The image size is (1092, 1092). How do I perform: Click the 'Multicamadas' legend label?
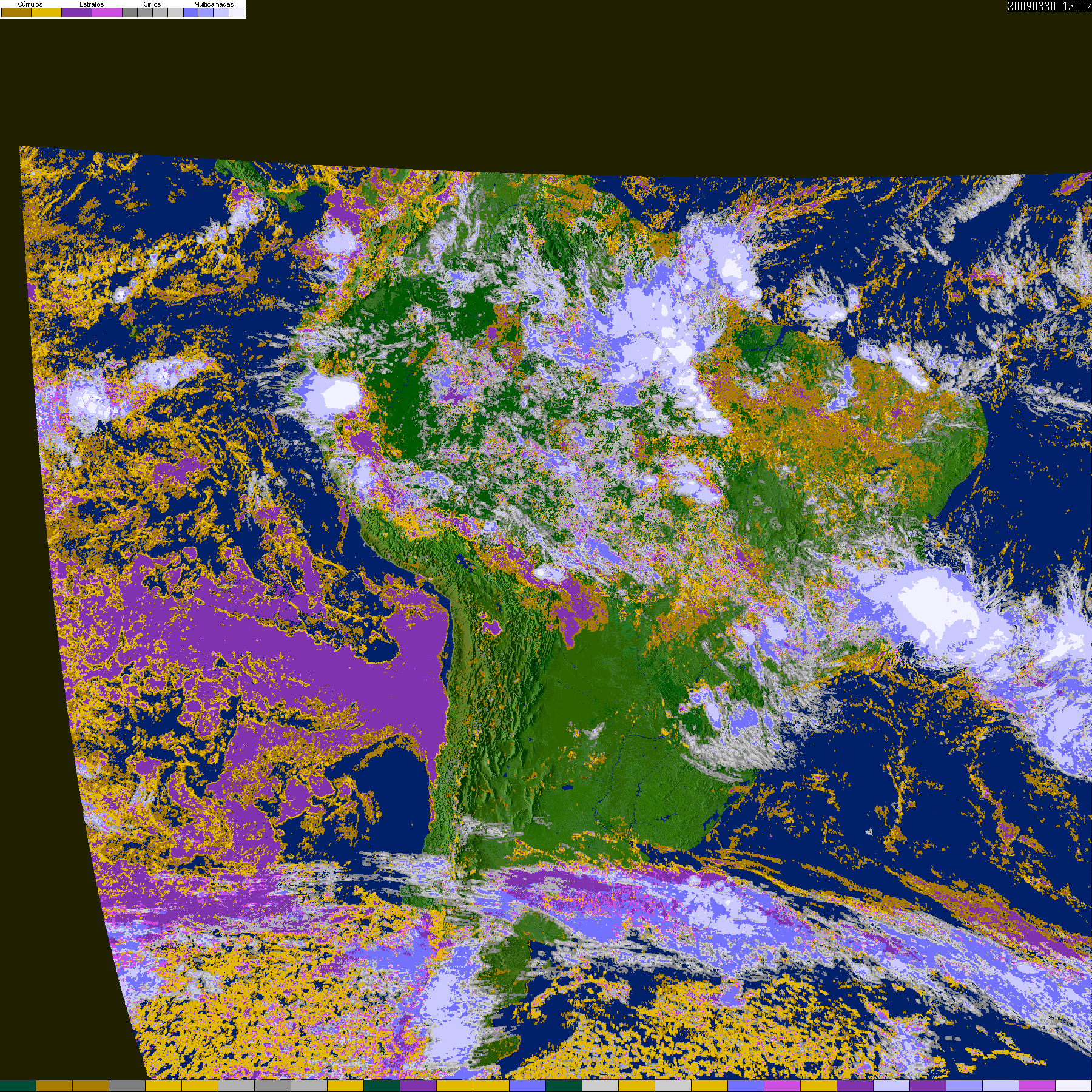pos(214,4)
